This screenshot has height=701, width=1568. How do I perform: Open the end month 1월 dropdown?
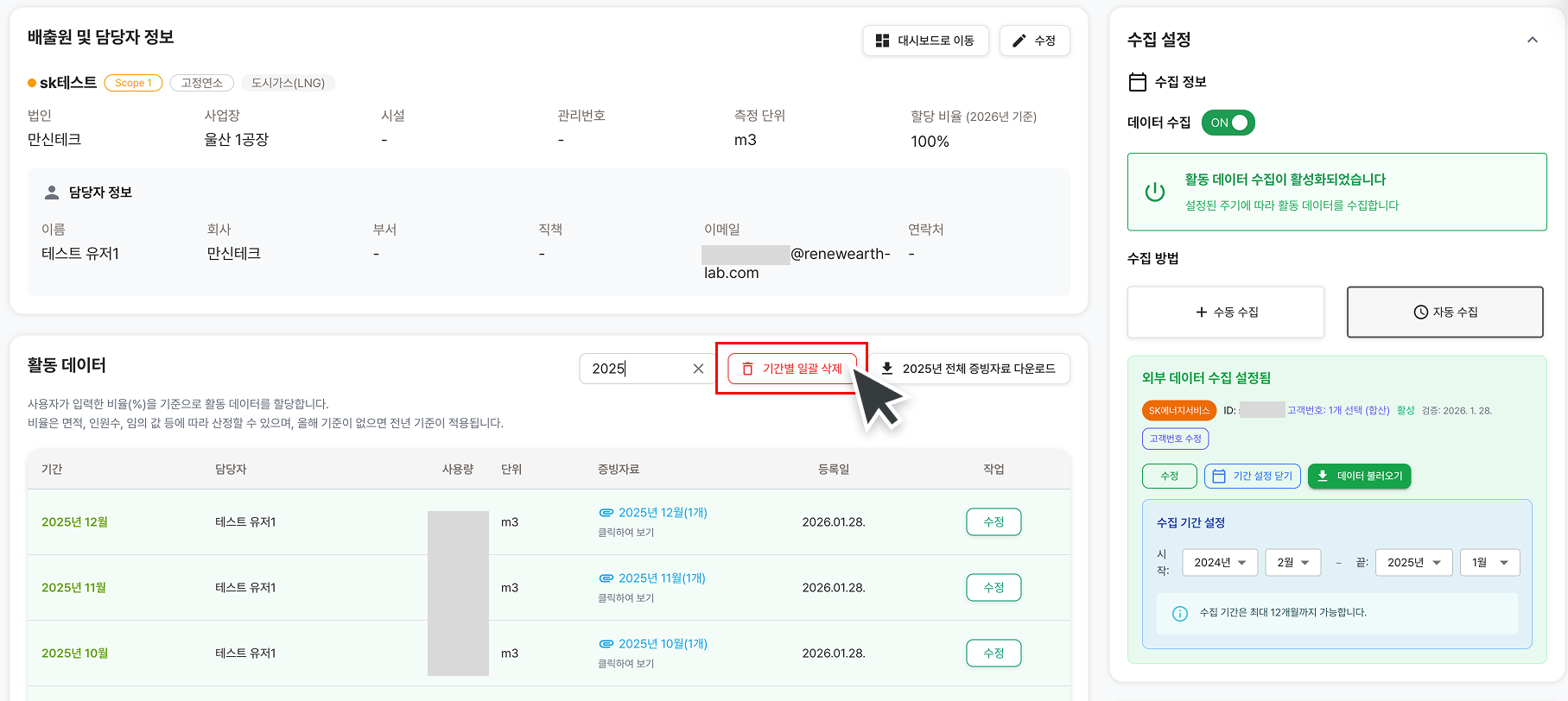[x=1489, y=562]
